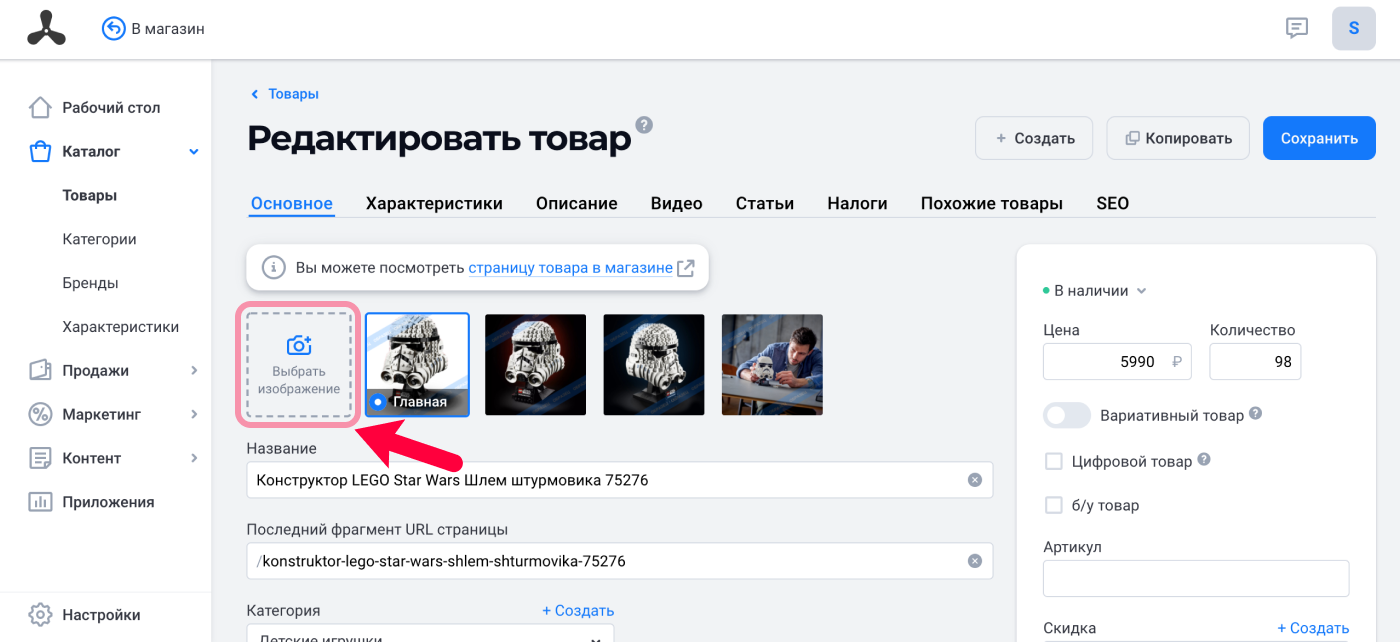Click the Приложения chart icon

(x=40, y=502)
